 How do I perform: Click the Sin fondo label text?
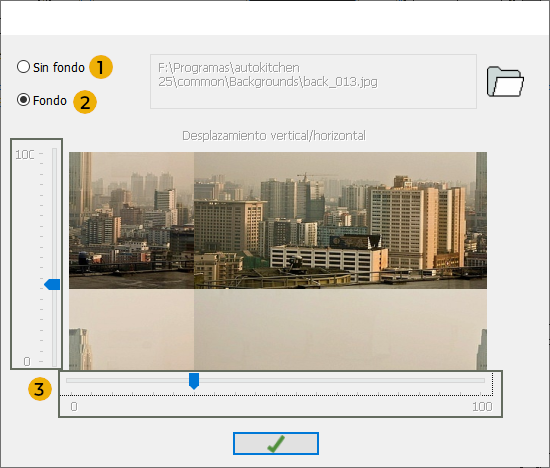tap(59, 67)
